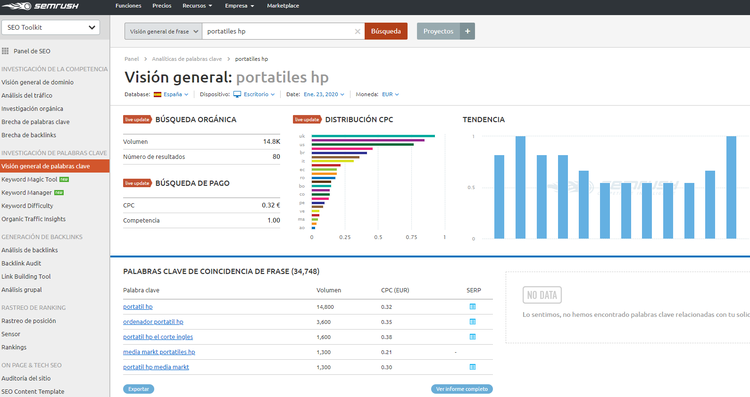Image resolution: width=750 pixels, height=397 pixels.
Task: Open Investigación orgánica
Action: coord(32,109)
